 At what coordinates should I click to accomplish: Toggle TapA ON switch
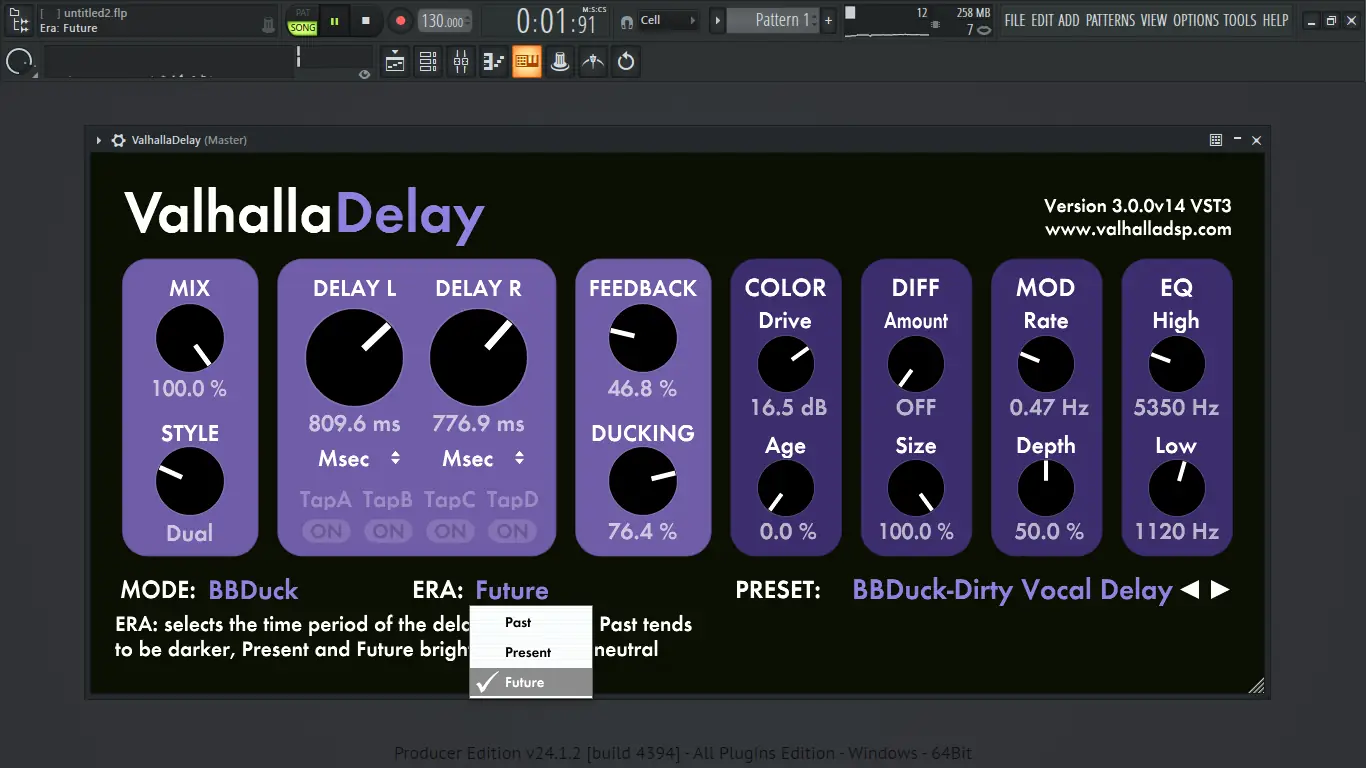coord(327,531)
